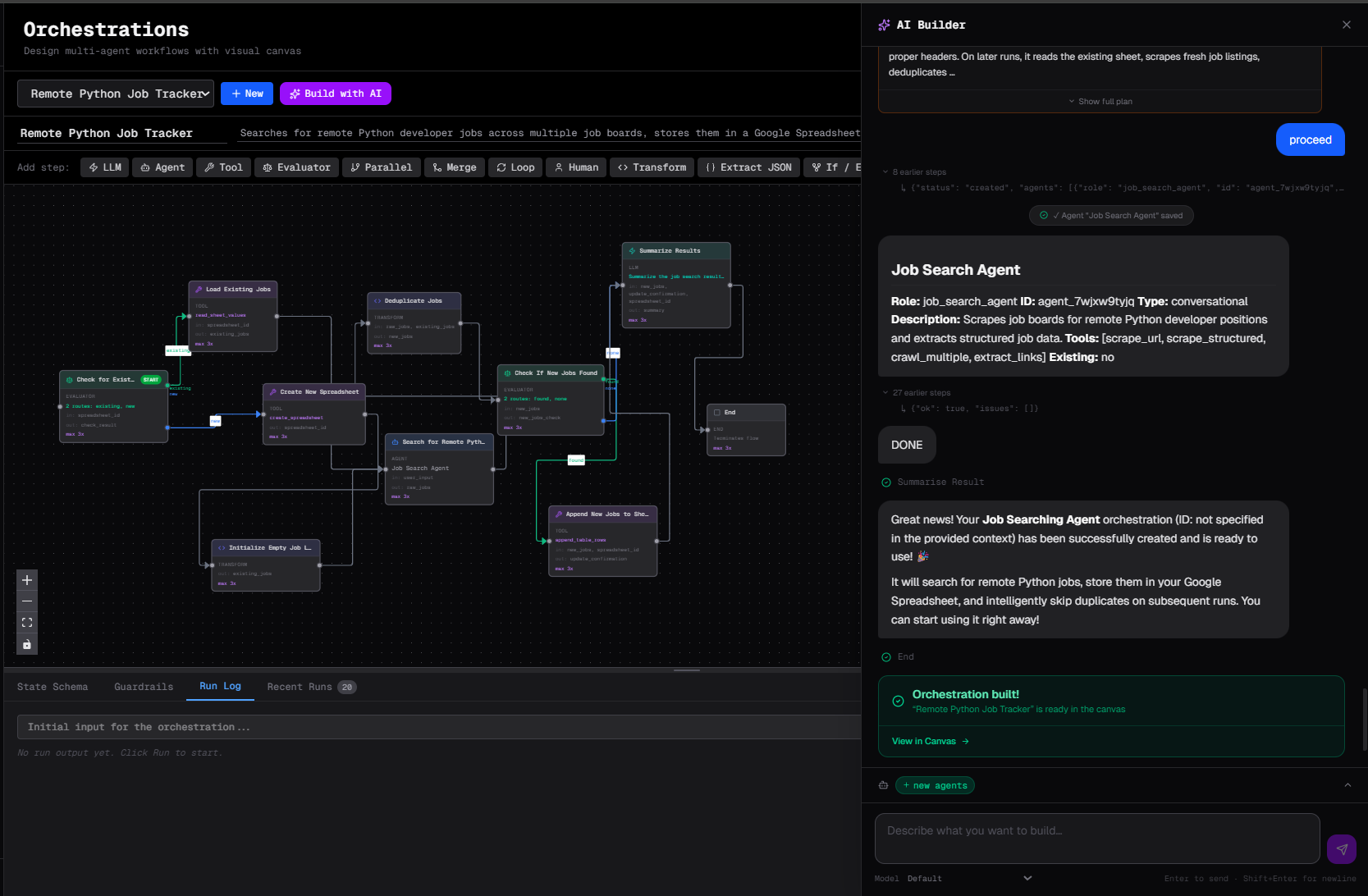This screenshot has width=1368, height=896.
Task: Collapse the new agents section chevron
Action: point(1347,785)
